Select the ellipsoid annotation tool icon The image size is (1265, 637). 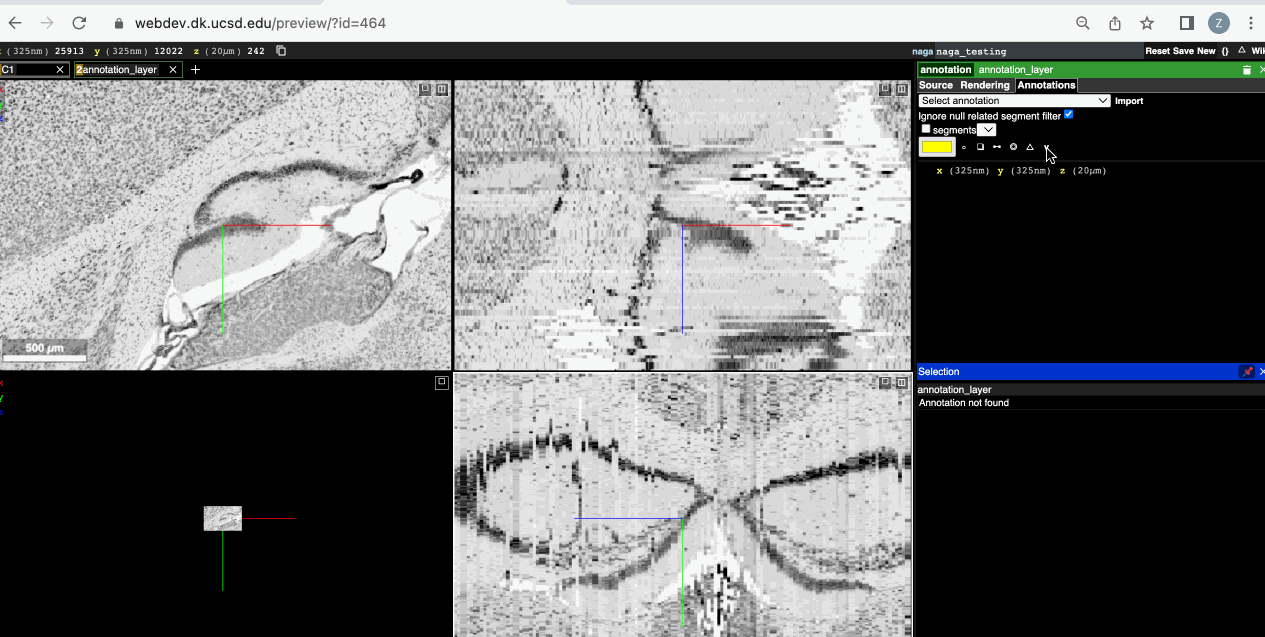tap(1013, 147)
